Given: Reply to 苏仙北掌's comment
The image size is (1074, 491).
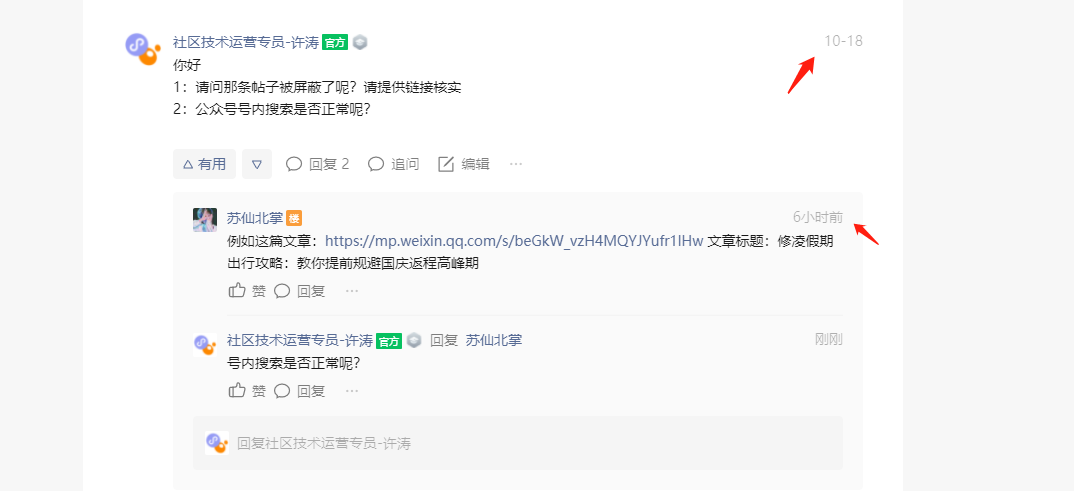Looking at the screenshot, I should (x=299, y=291).
